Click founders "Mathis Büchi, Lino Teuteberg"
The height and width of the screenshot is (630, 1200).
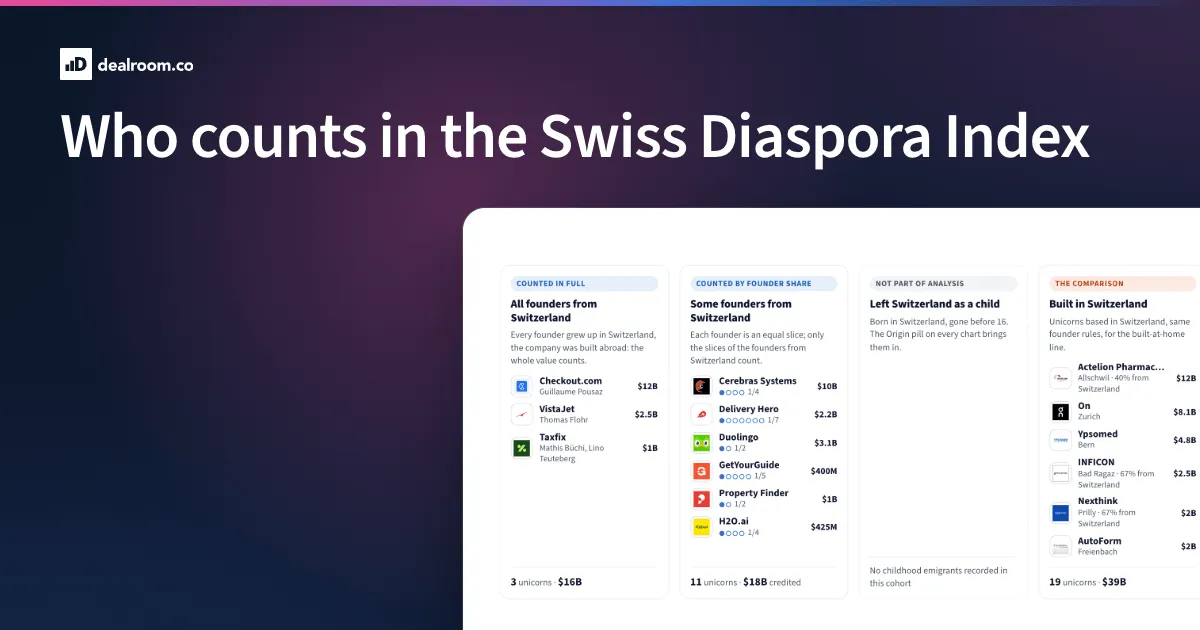point(572,453)
